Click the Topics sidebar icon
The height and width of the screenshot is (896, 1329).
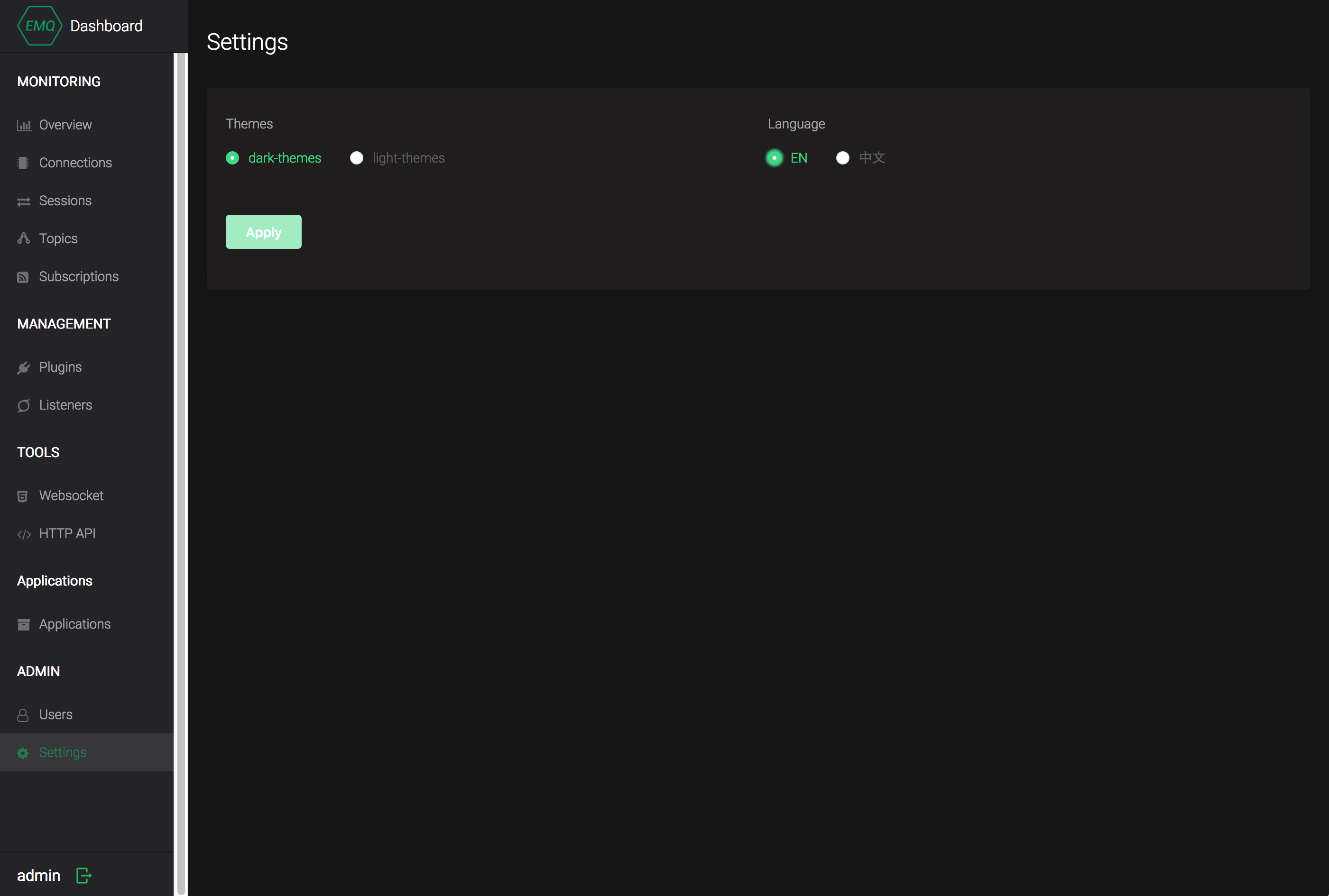click(x=23, y=238)
